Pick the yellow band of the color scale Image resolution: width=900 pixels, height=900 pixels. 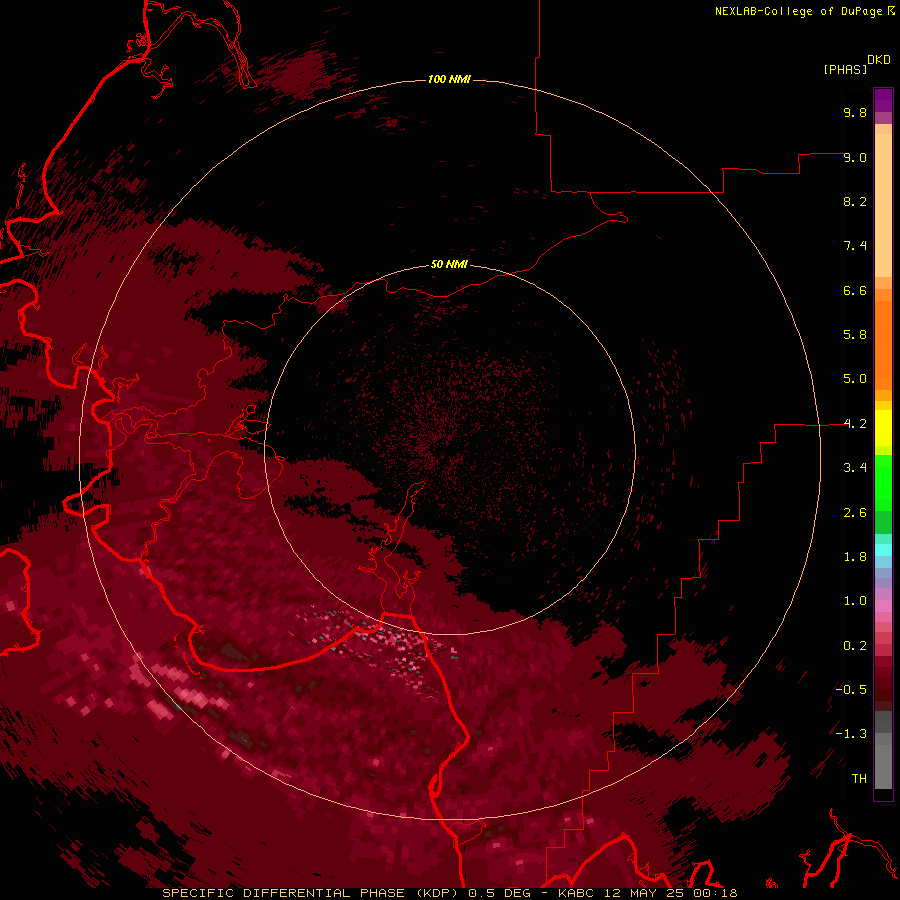tap(883, 428)
